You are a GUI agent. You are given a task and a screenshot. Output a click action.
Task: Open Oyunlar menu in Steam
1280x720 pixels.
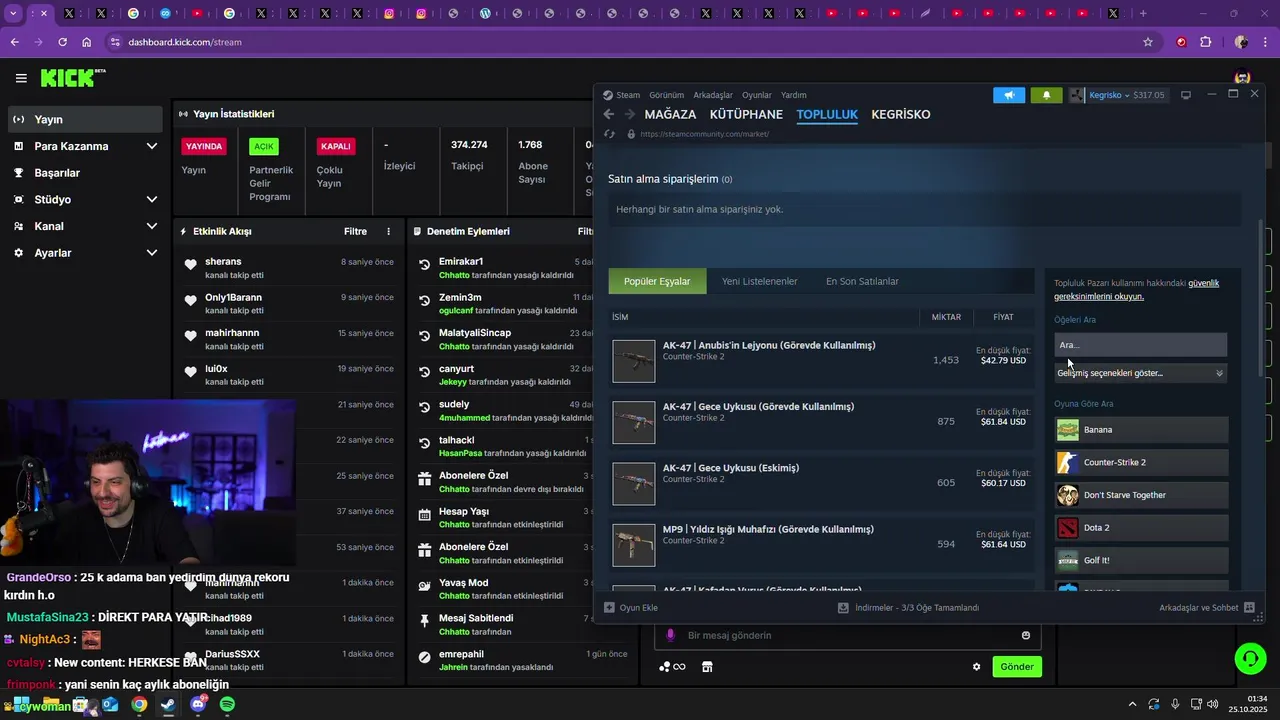coord(757,95)
